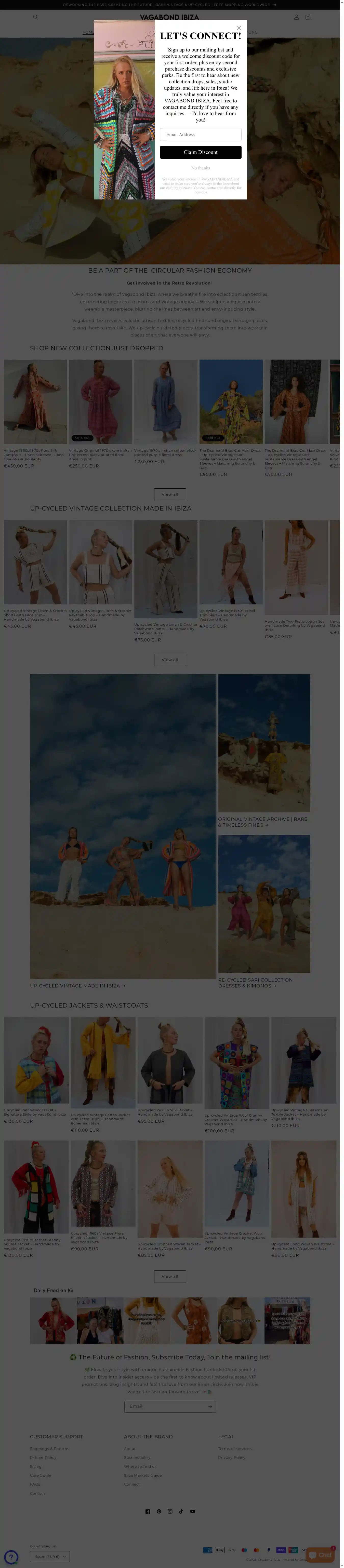344x1568 pixels.
Task: Click the Email Address field in popup
Action: tap(200, 135)
